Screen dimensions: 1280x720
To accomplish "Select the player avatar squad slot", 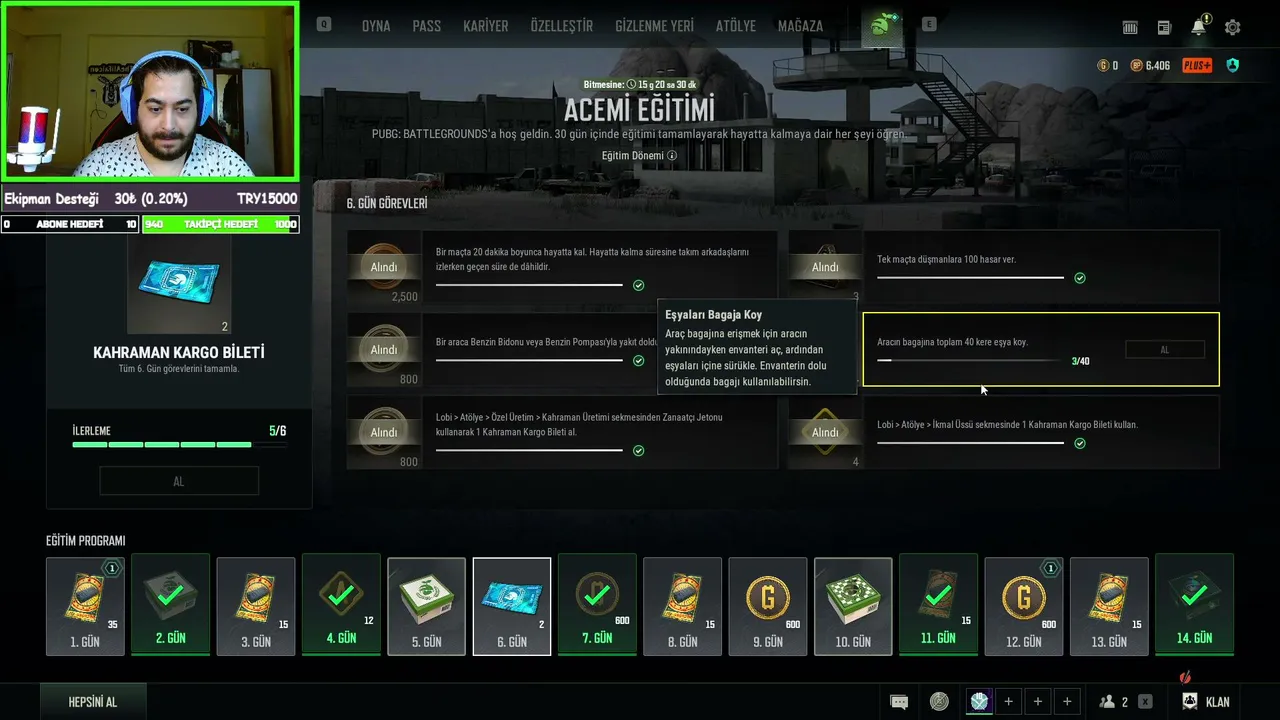I will coord(979,702).
